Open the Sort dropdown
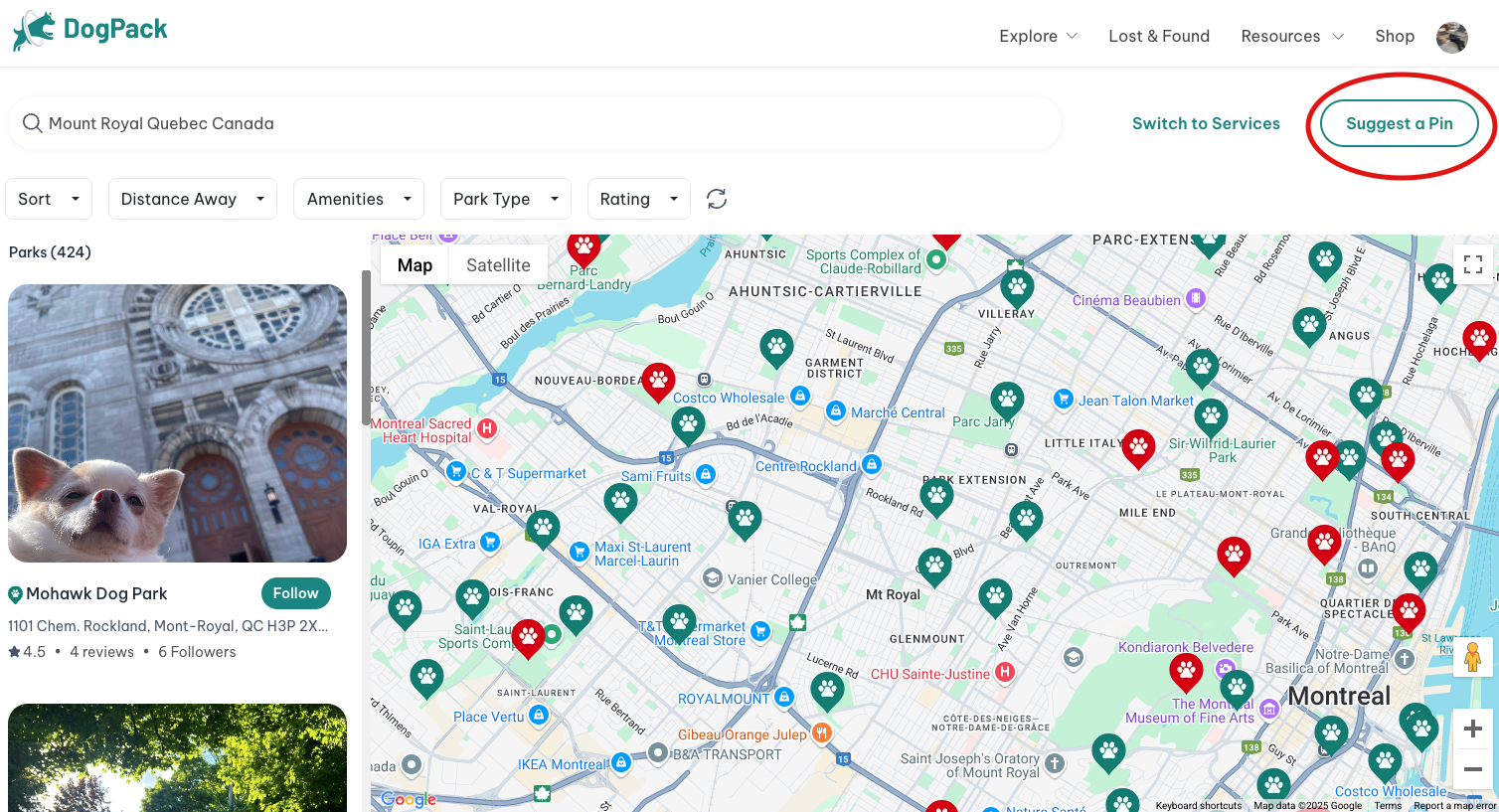Image resolution: width=1499 pixels, height=812 pixels. (49, 199)
